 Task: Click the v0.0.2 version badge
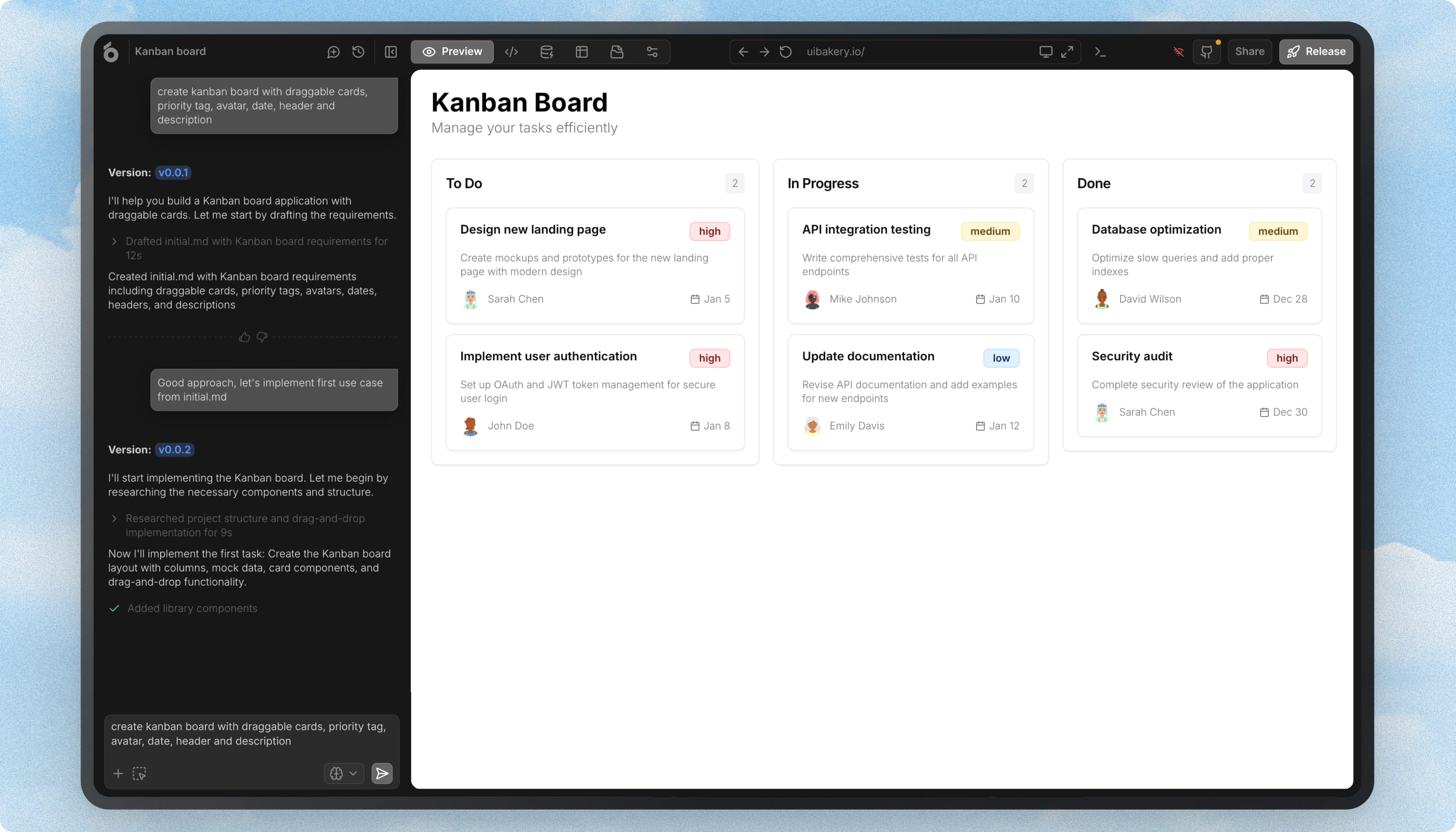(x=174, y=450)
